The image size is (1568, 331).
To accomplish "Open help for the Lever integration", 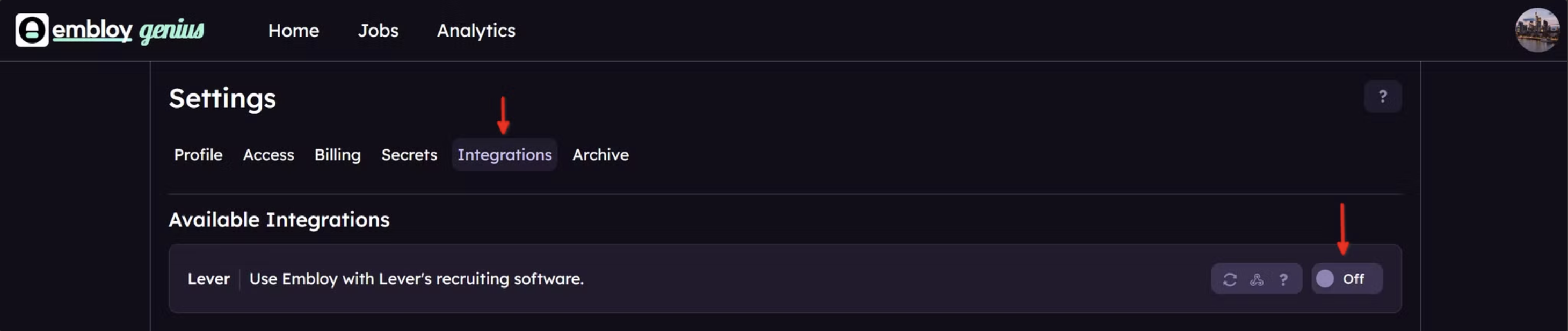I will coord(1283,279).
